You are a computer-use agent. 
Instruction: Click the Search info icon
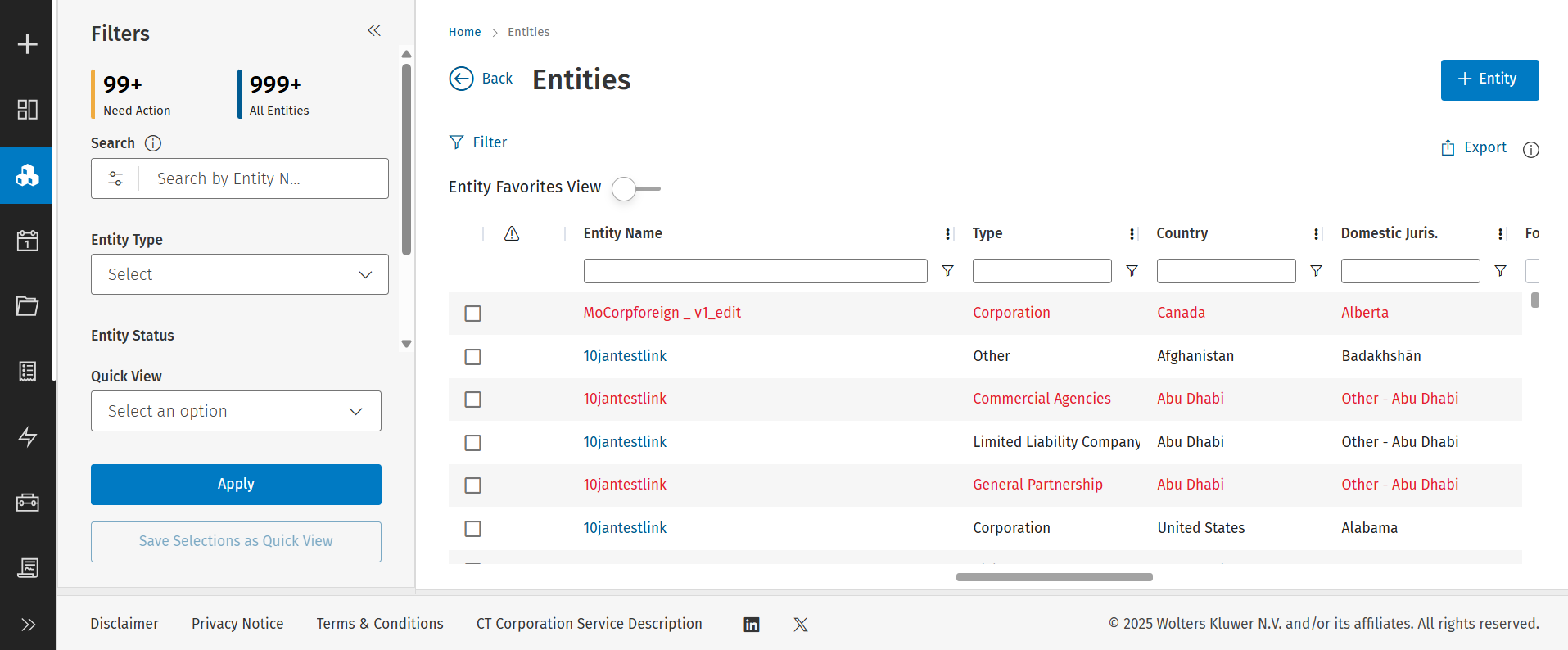[x=153, y=143]
